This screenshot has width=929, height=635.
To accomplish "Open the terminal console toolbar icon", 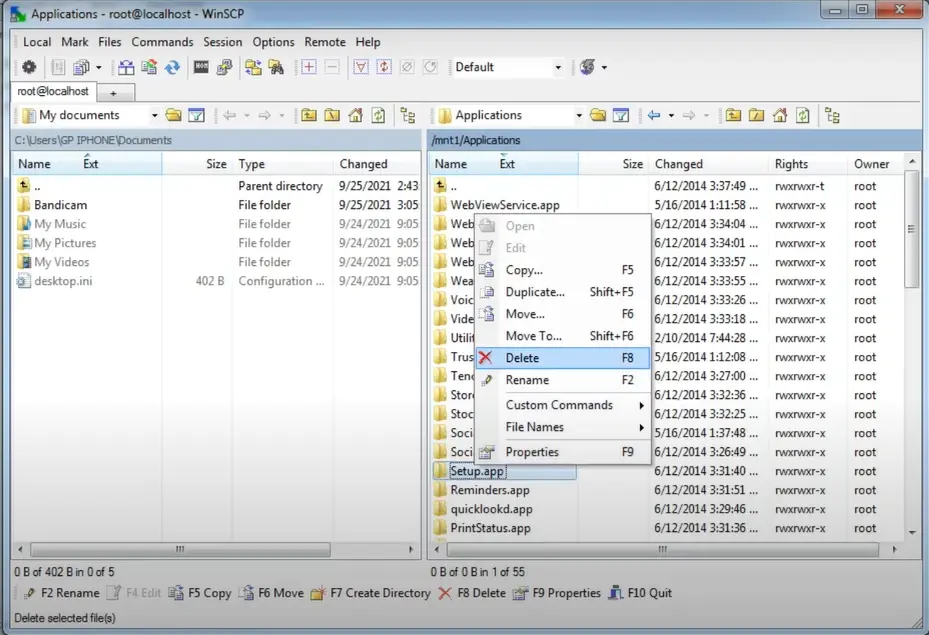I will click(201, 67).
